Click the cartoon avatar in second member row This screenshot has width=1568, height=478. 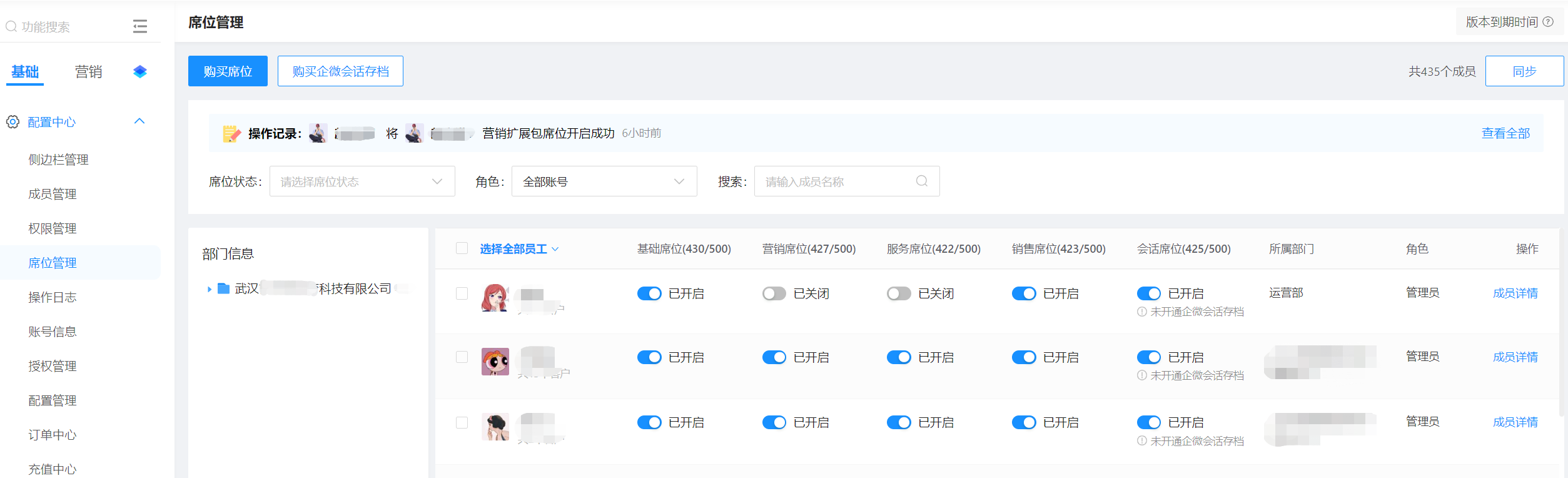(495, 361)
